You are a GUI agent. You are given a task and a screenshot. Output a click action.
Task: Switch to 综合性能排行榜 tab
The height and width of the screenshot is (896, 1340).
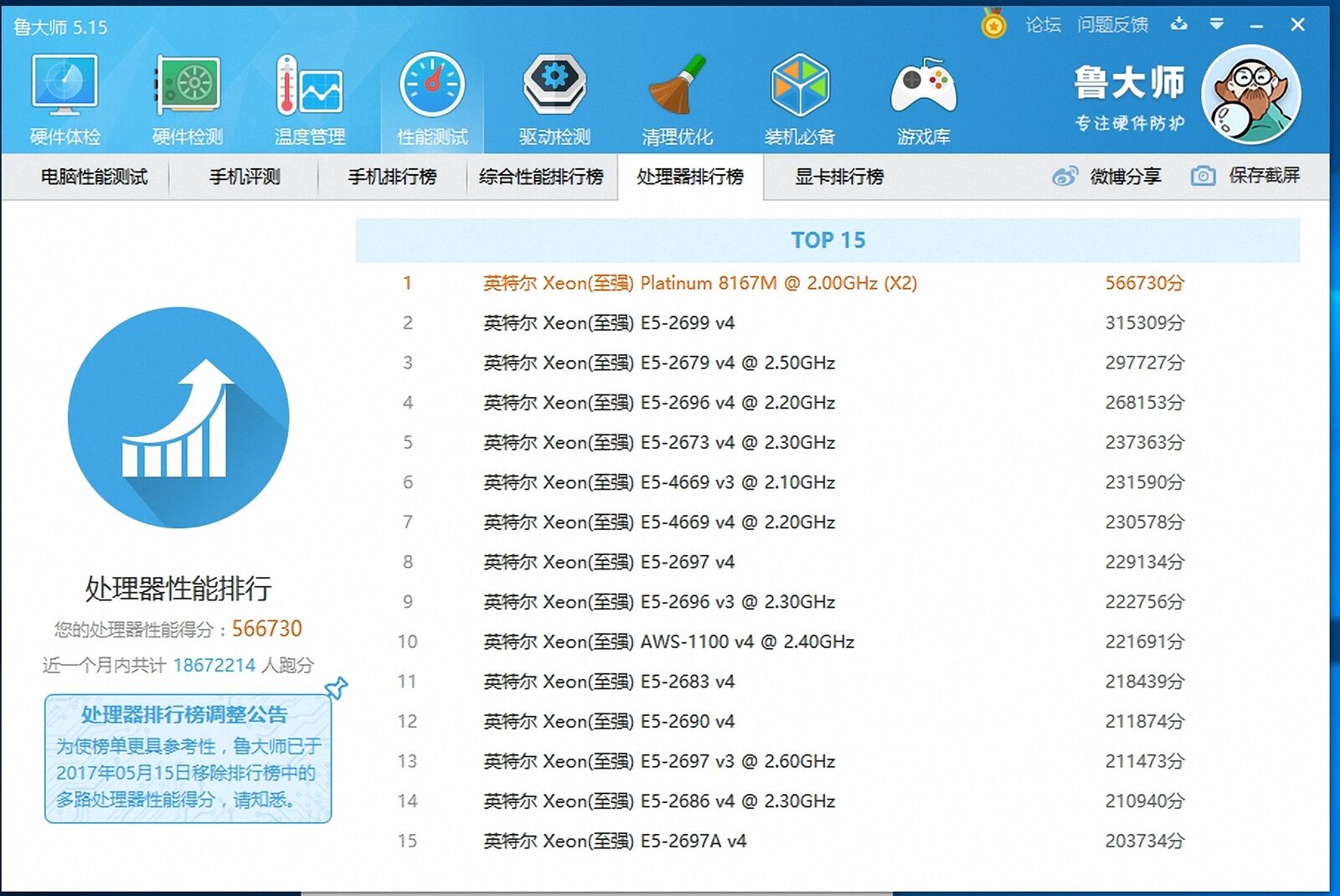[541, 177]
